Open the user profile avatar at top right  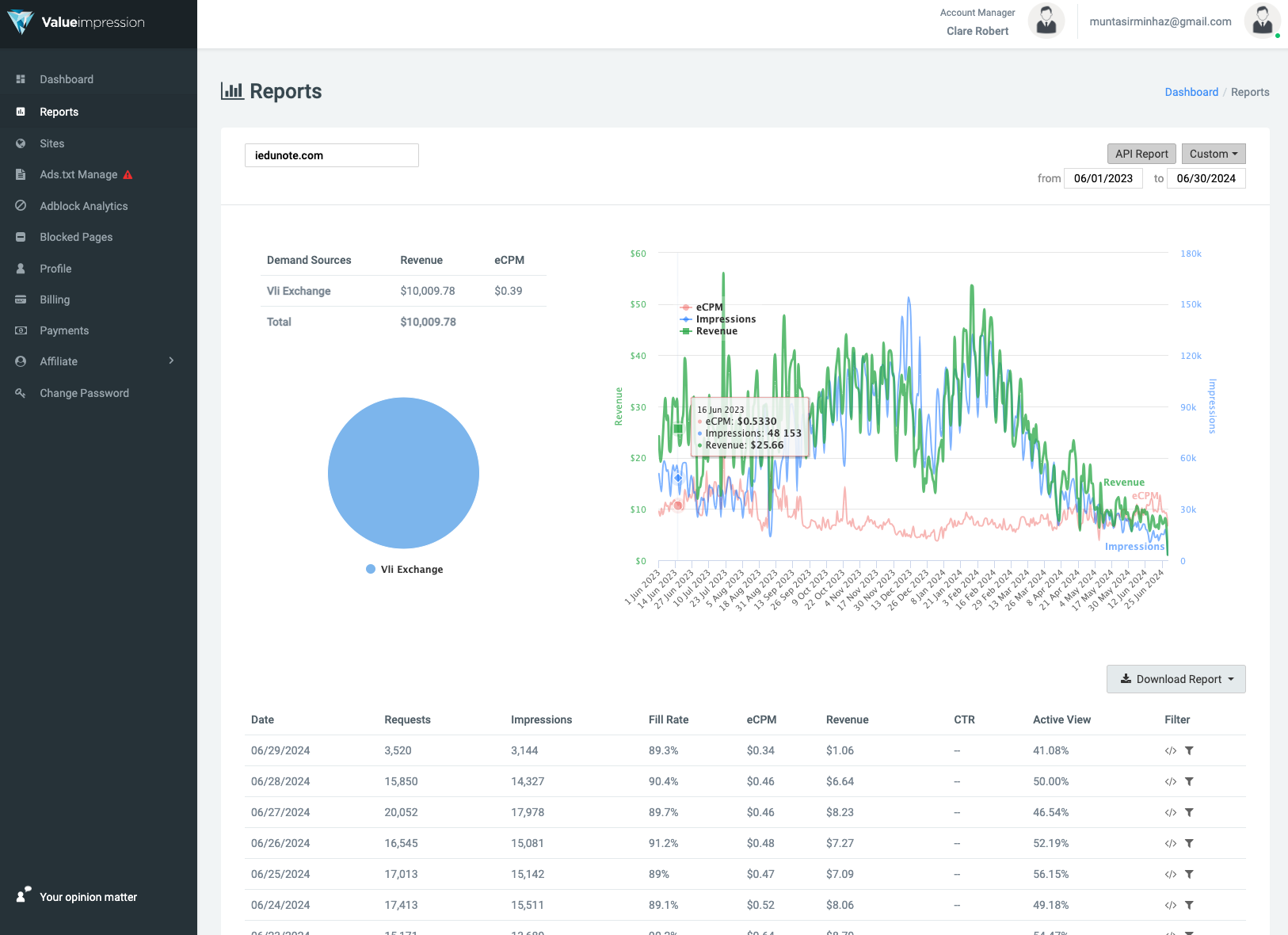pyautogui.click(x=1263, y=21)
